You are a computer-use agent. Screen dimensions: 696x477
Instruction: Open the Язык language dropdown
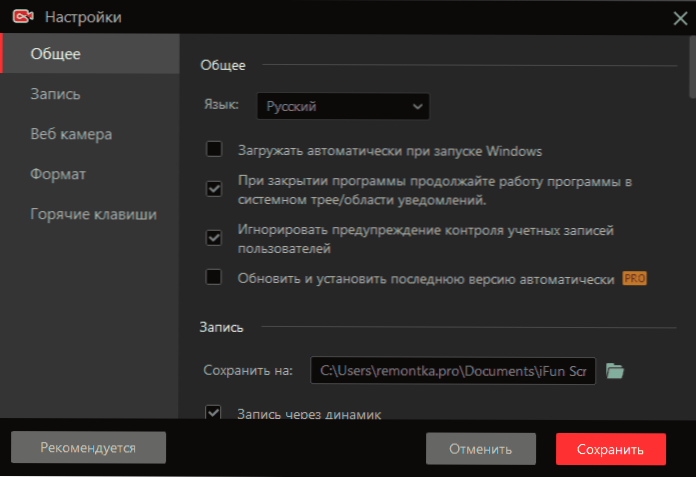click(x=343, y=106)
